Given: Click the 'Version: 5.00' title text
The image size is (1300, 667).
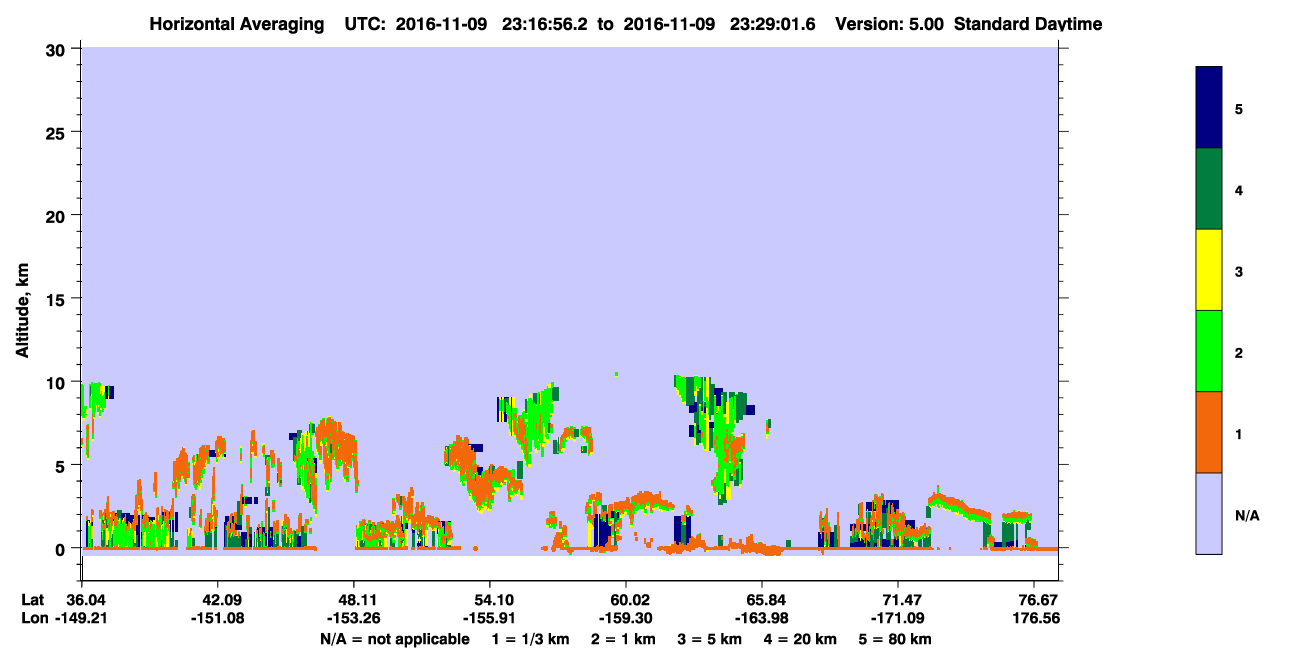Looking at the screenshot, I should click(891, 24).
